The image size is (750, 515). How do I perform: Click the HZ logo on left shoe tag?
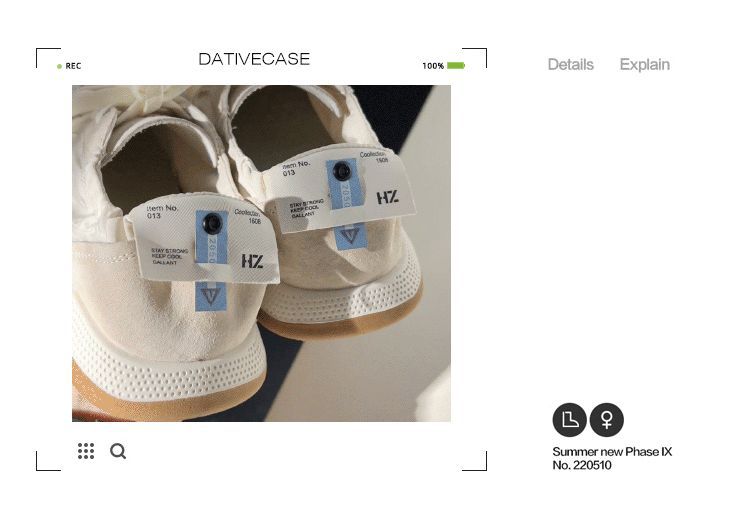pyautogui.click(x=252, y=261)
